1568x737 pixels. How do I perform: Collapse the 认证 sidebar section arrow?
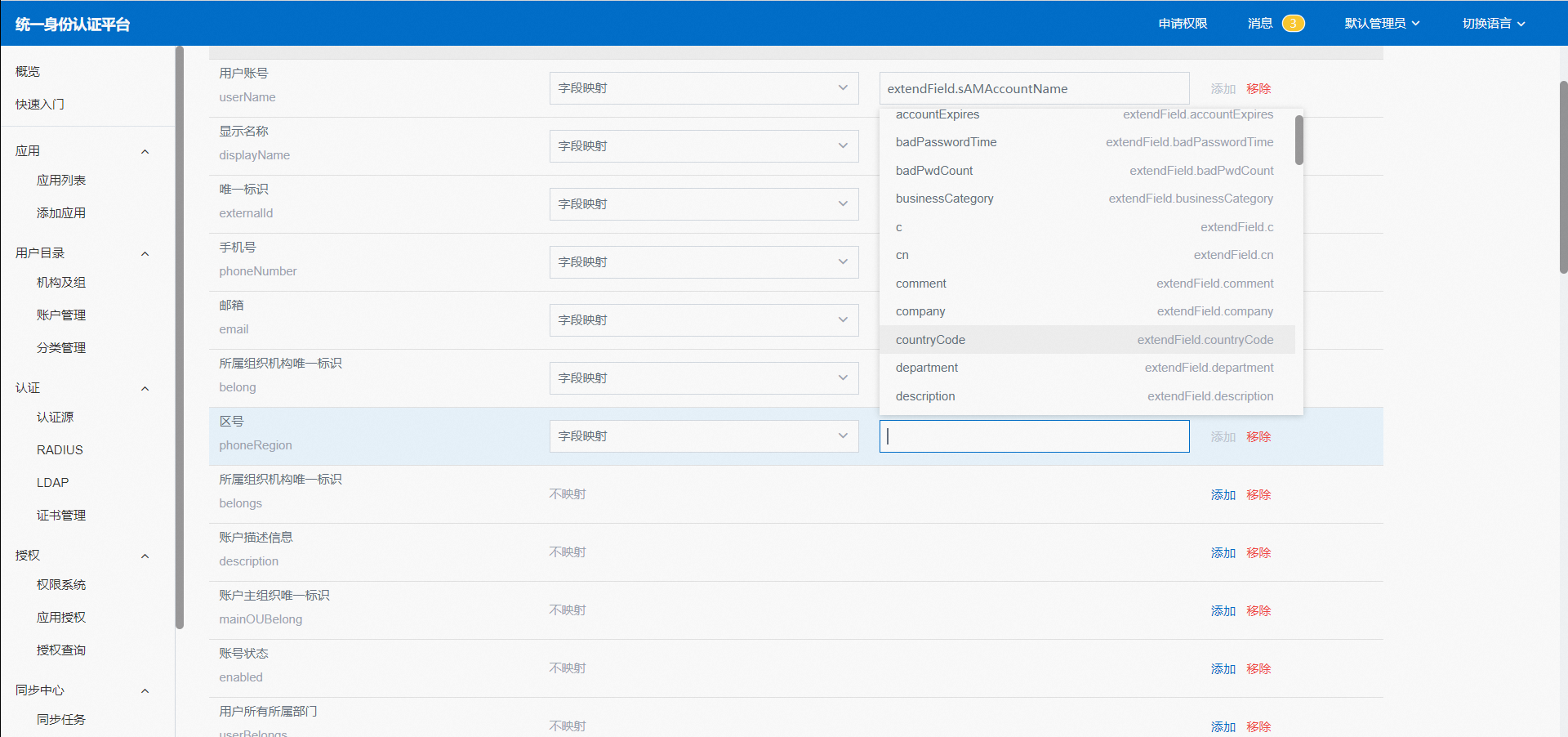[x=145, y=388]
